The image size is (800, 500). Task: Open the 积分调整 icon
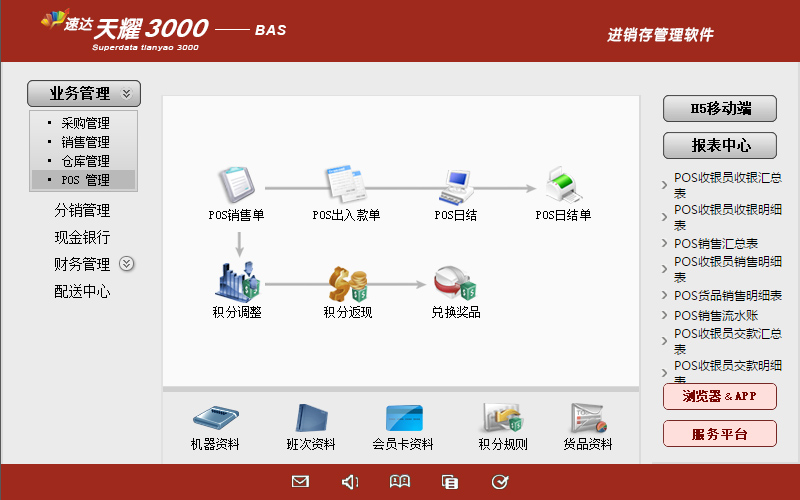(x=237, y=281)
